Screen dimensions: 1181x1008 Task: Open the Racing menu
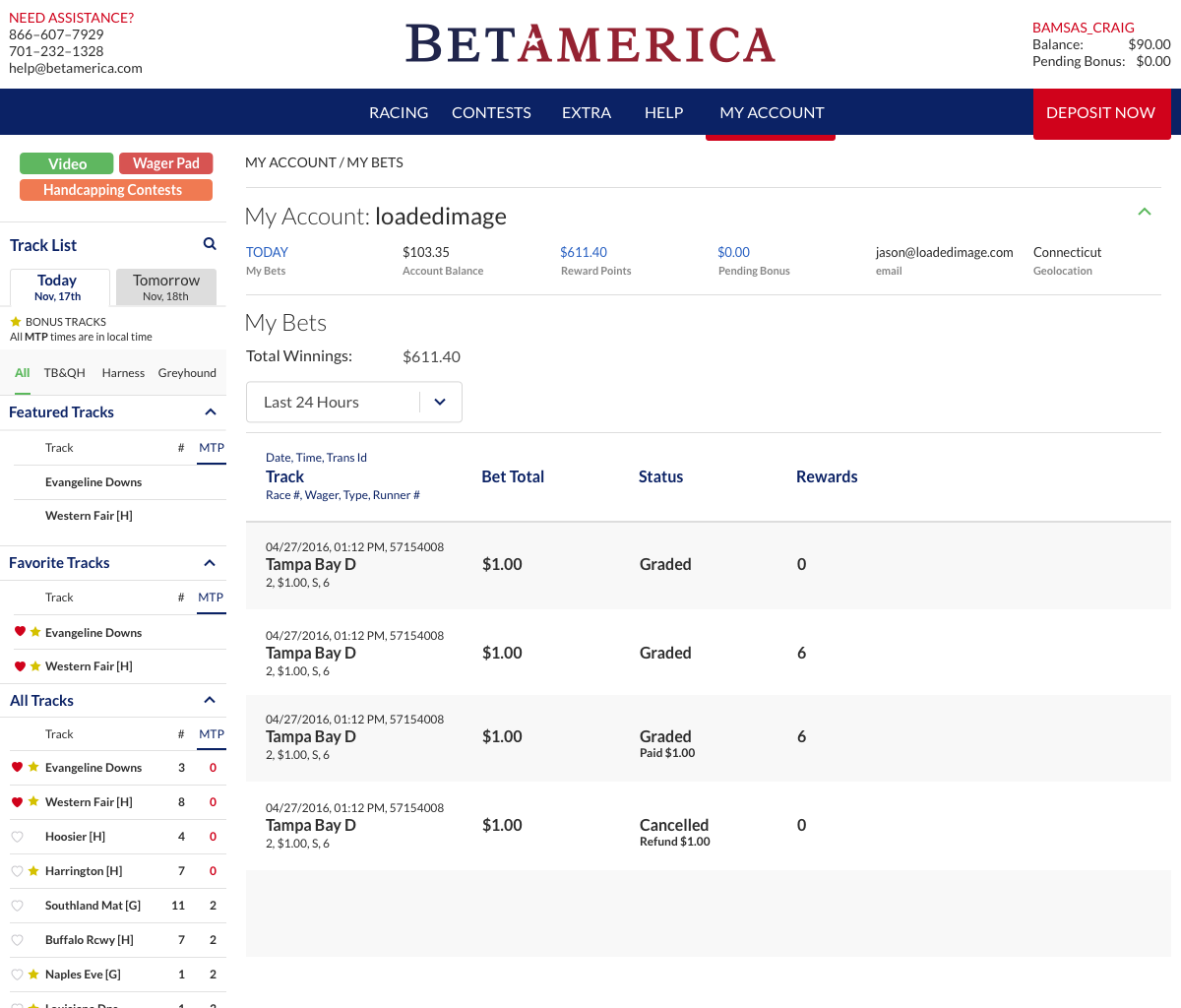399,112
